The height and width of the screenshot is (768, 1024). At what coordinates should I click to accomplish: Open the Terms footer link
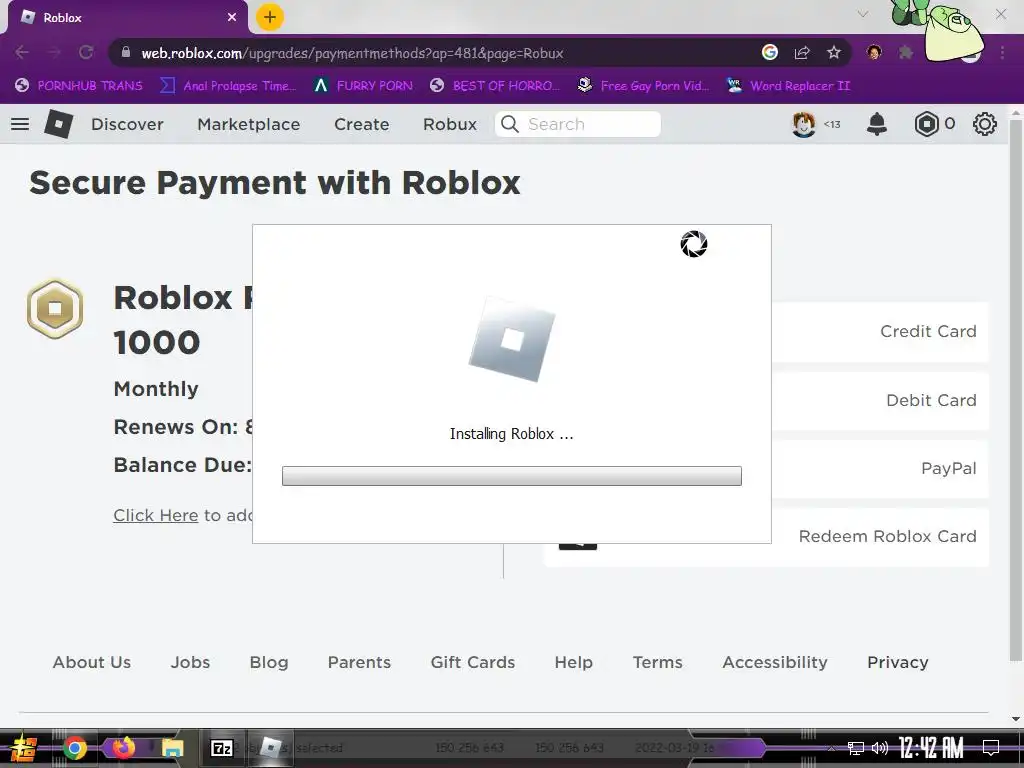658,662
